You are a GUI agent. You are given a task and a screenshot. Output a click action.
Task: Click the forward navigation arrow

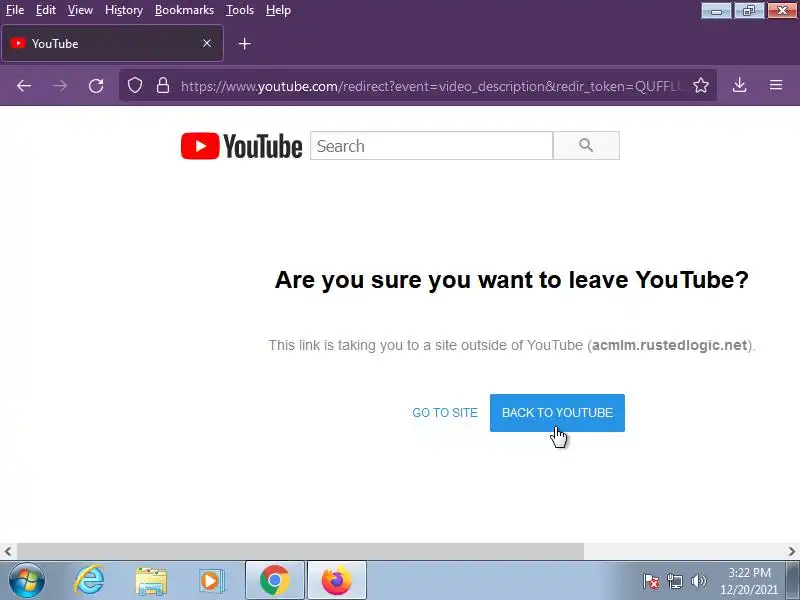(x=60, y=86)
